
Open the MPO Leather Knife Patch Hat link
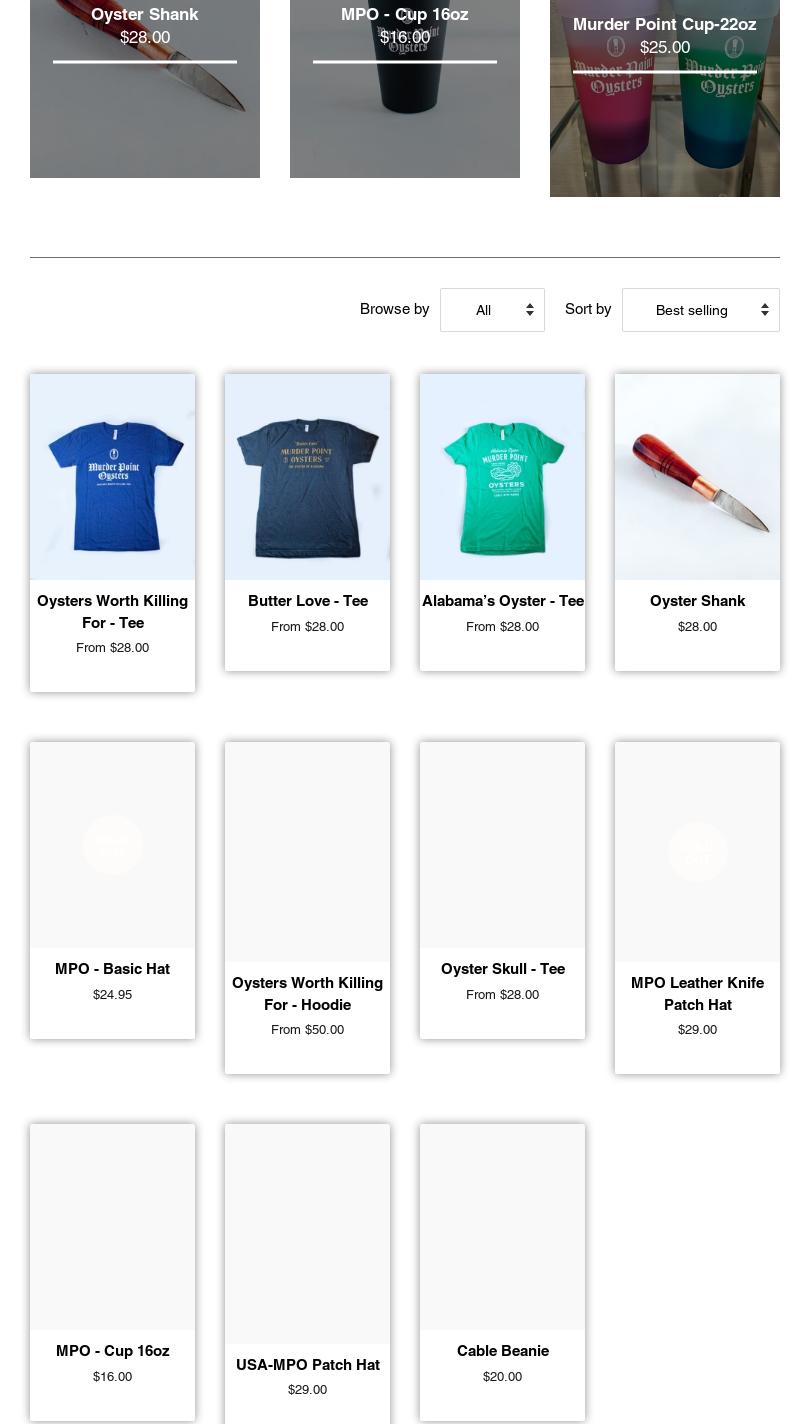[x=697, y=994]
